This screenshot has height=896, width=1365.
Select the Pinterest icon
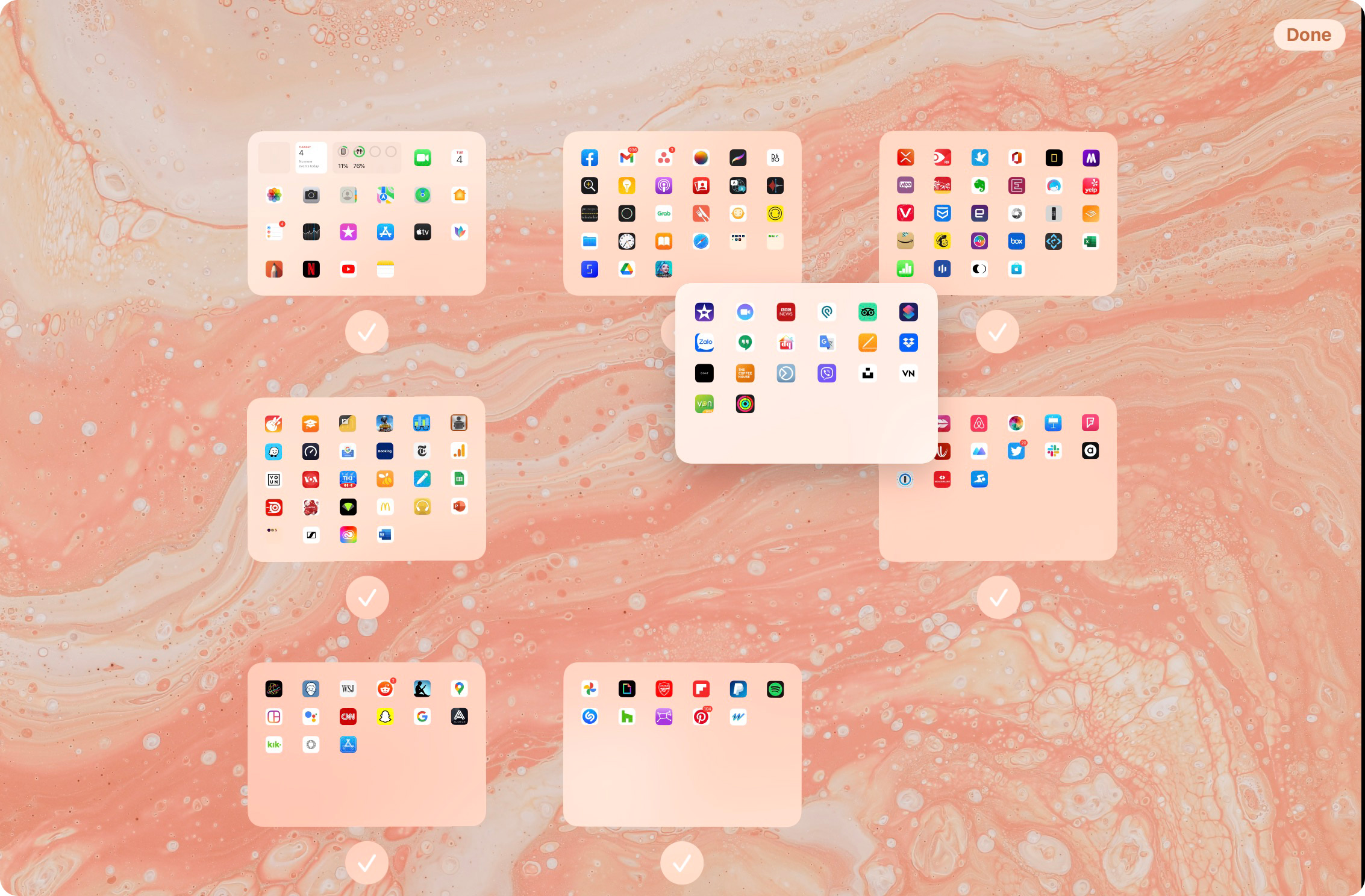pyautogui.click(x=701, y=717)
